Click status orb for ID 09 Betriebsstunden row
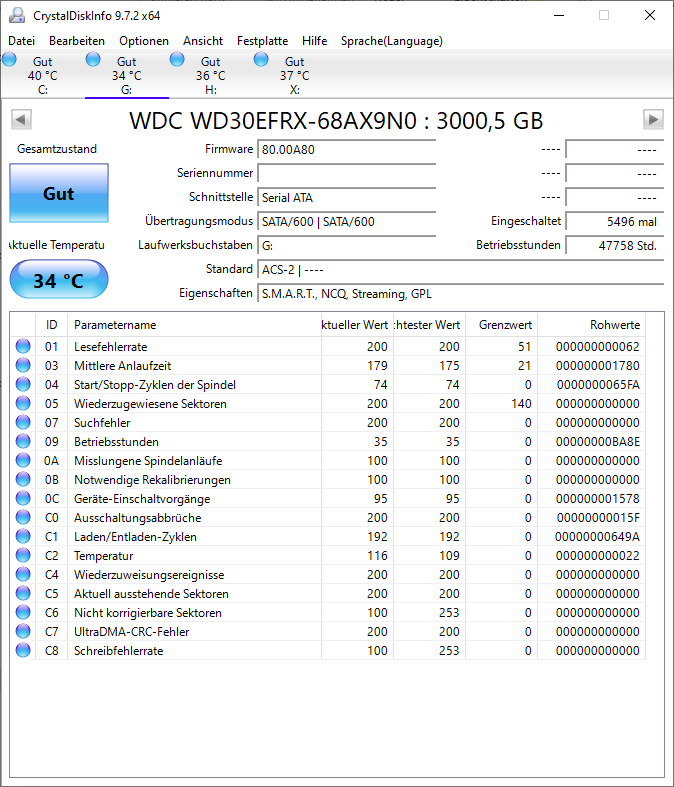 tap(23, 441)
